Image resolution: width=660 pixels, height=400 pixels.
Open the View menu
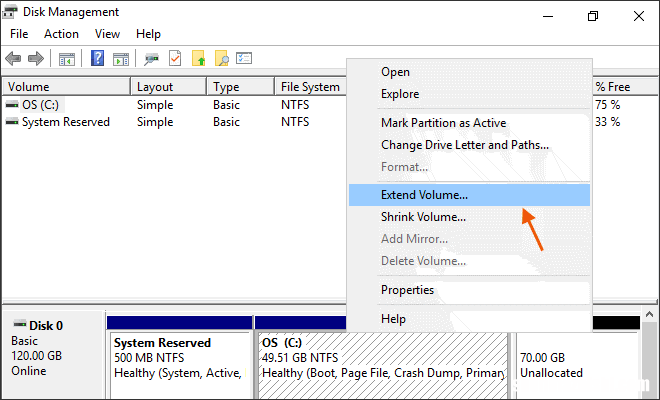click(x=107, y=34)
